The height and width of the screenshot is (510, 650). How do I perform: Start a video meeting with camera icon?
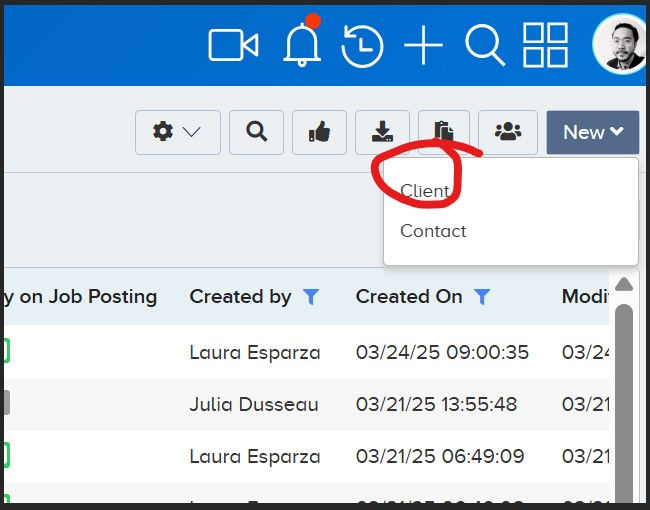233,45
